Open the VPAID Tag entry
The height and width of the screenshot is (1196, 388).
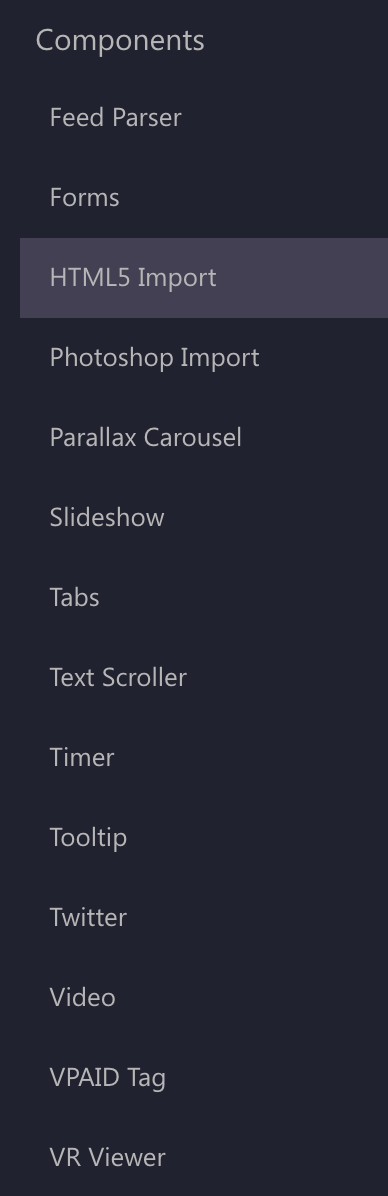coord(204,1079)
